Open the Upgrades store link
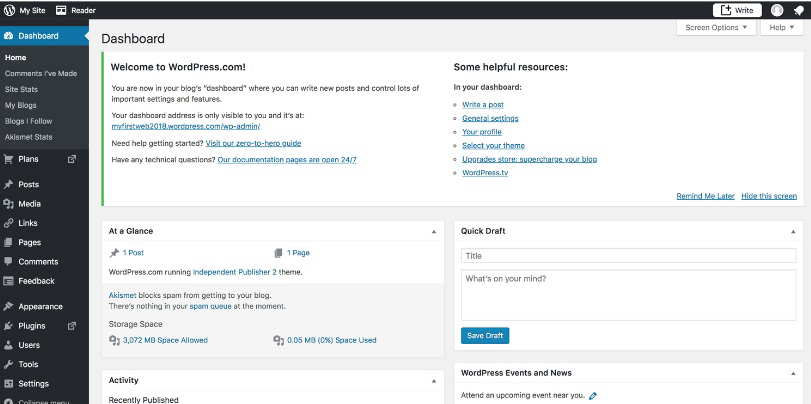The image size is (811, 404). tap(529, 159)
